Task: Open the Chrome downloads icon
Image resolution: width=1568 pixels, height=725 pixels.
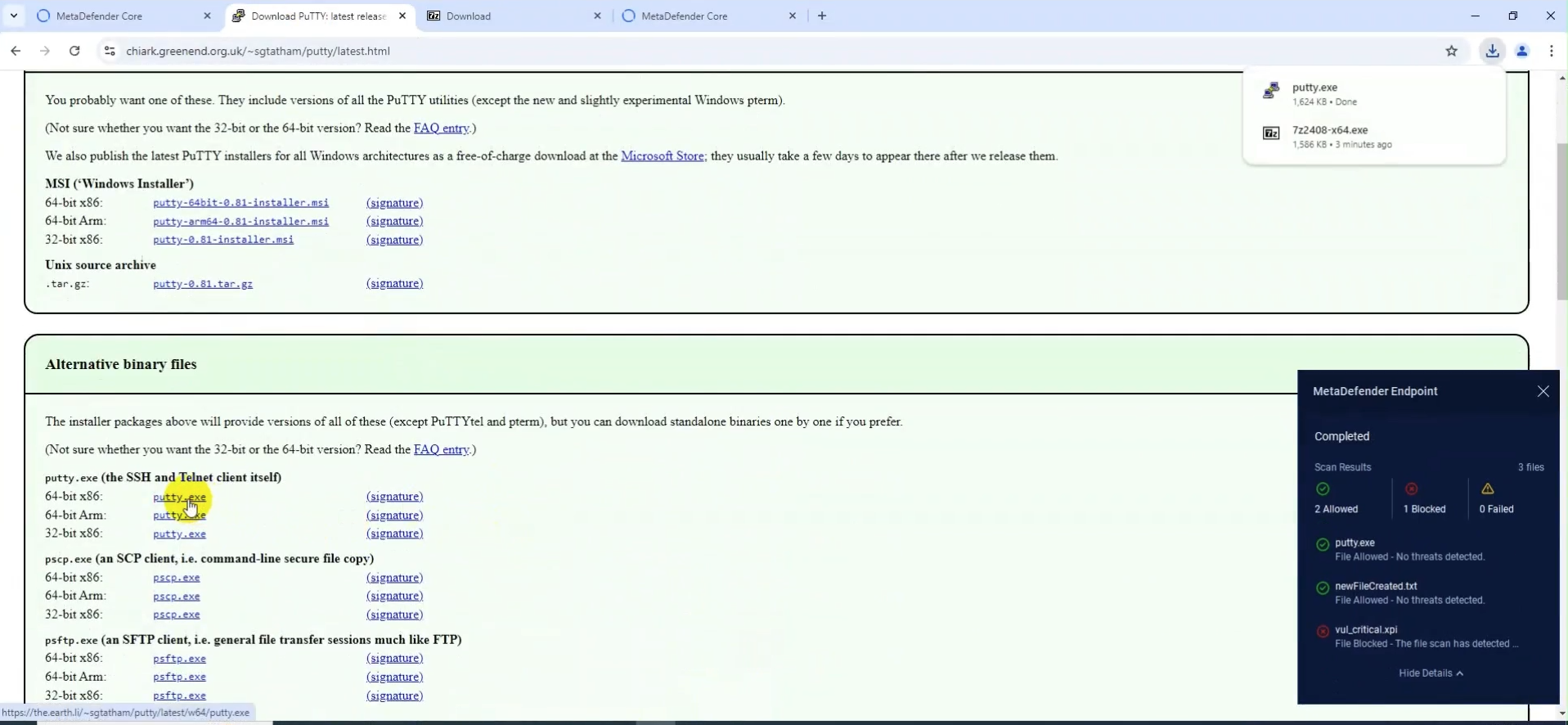Action: point(1493,51)
